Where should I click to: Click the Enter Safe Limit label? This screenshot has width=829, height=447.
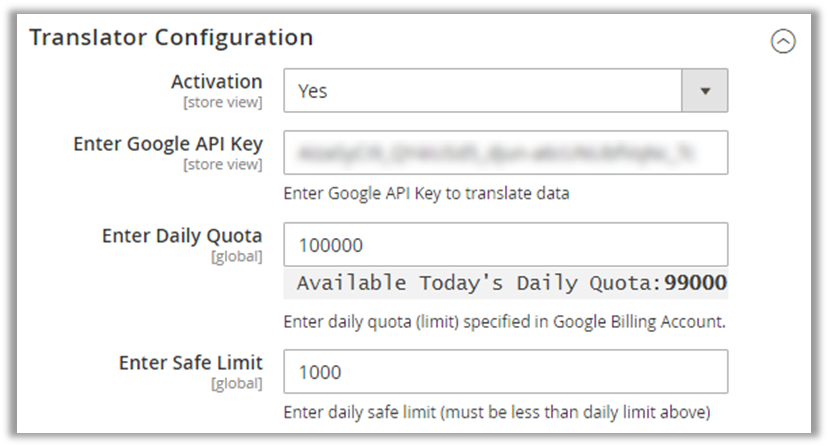click(x=190, y=363)
